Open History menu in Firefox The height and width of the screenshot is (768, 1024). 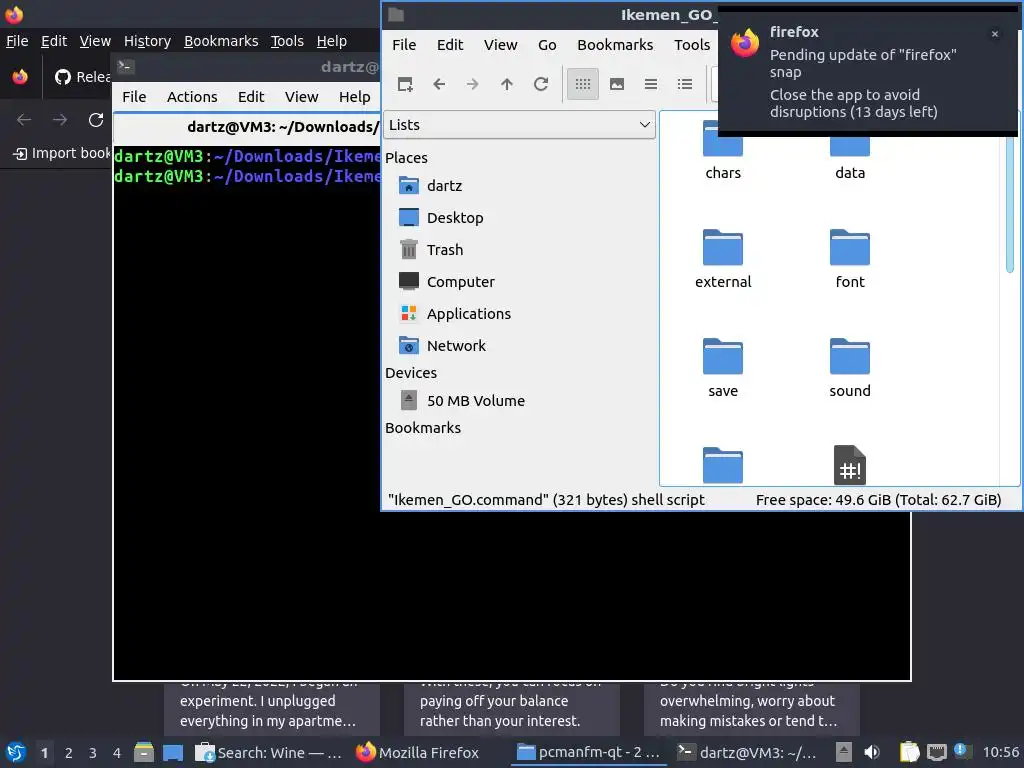[147, 41]
